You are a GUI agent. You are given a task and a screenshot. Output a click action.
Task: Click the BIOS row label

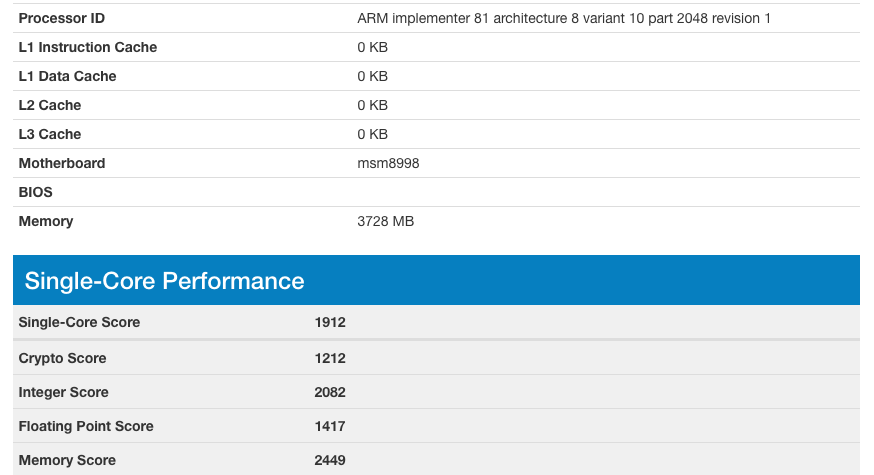click(36, 192)
